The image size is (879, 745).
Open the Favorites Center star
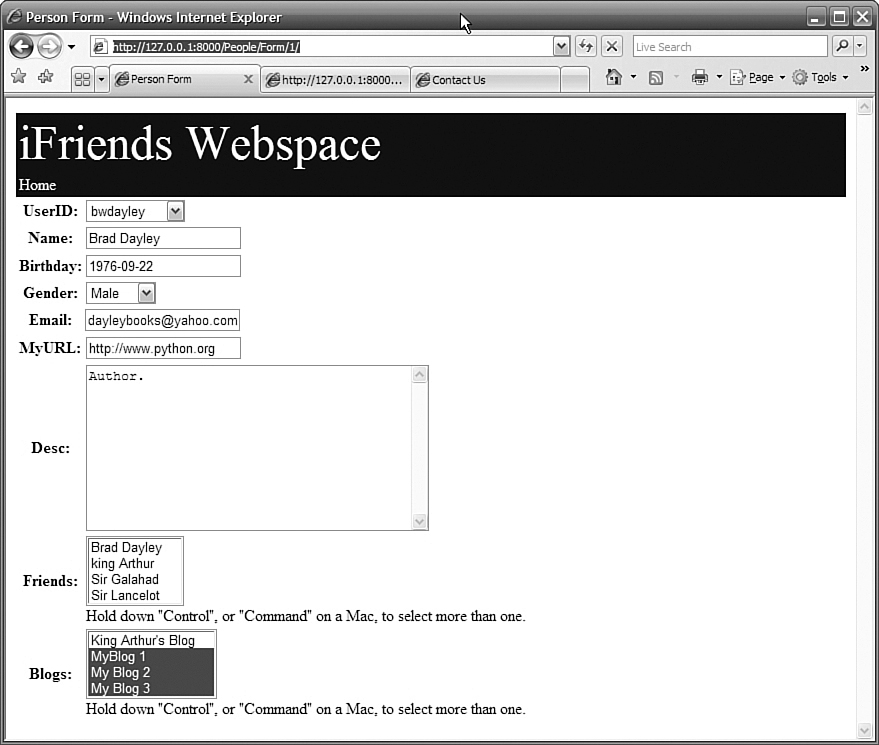click(18, 76)
